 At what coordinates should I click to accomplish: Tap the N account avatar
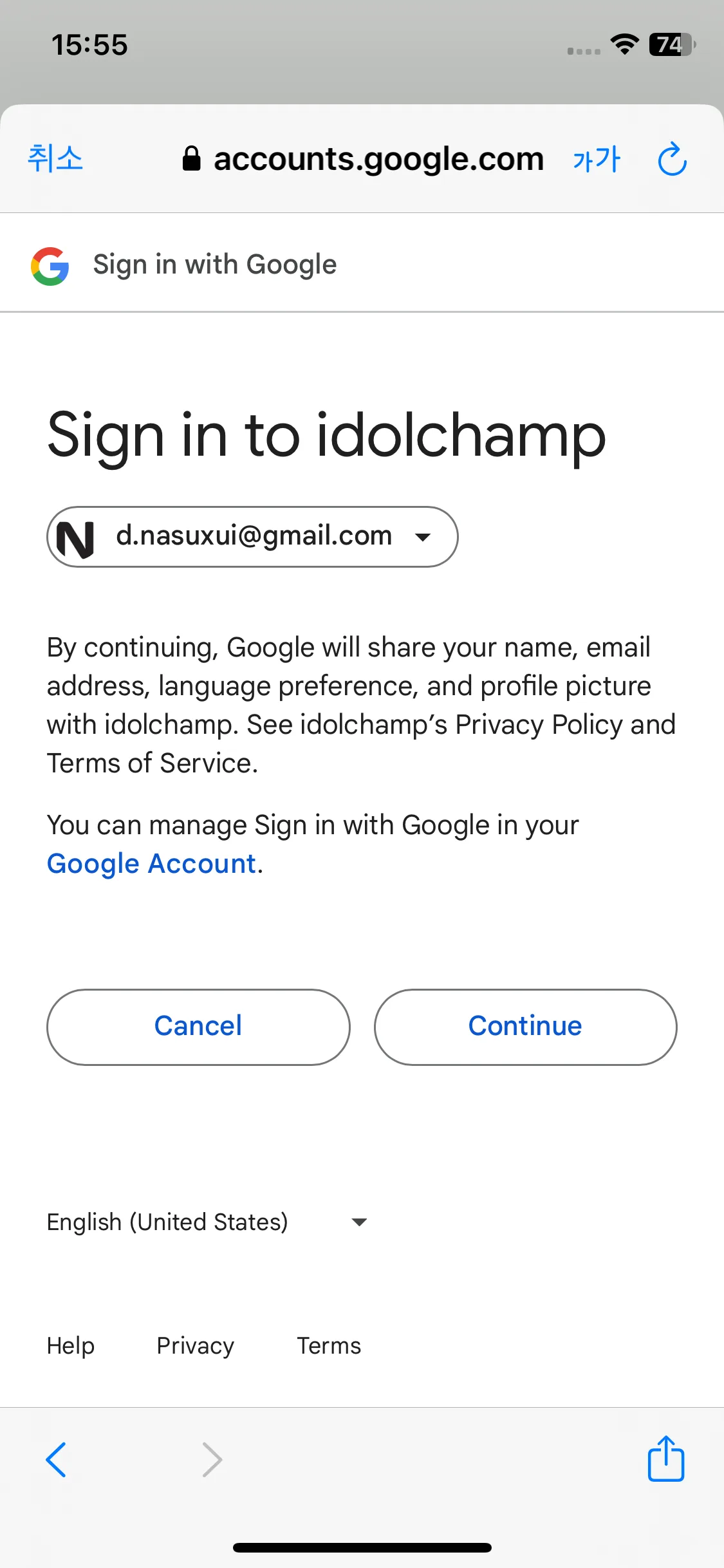coord(75,537)
